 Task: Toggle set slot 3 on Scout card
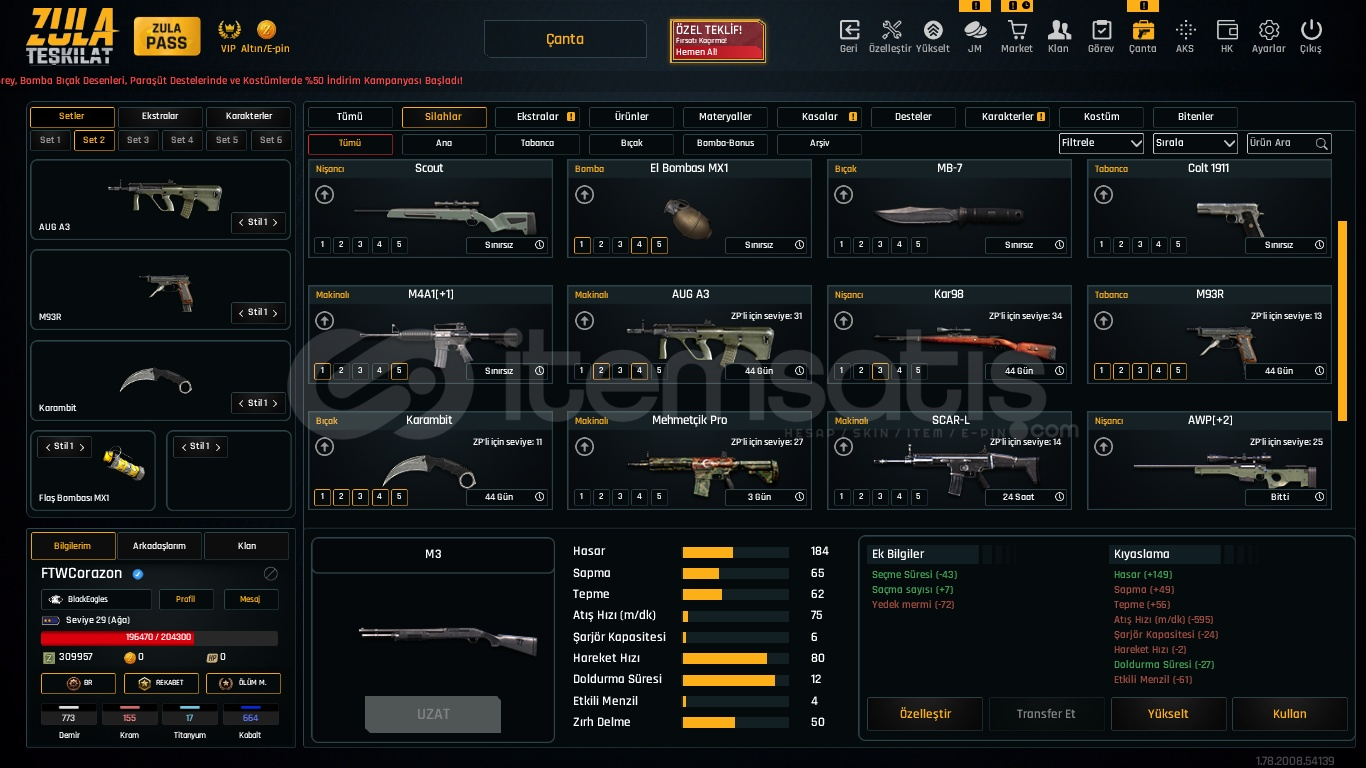pyautogui.click(x=361, y=245)
